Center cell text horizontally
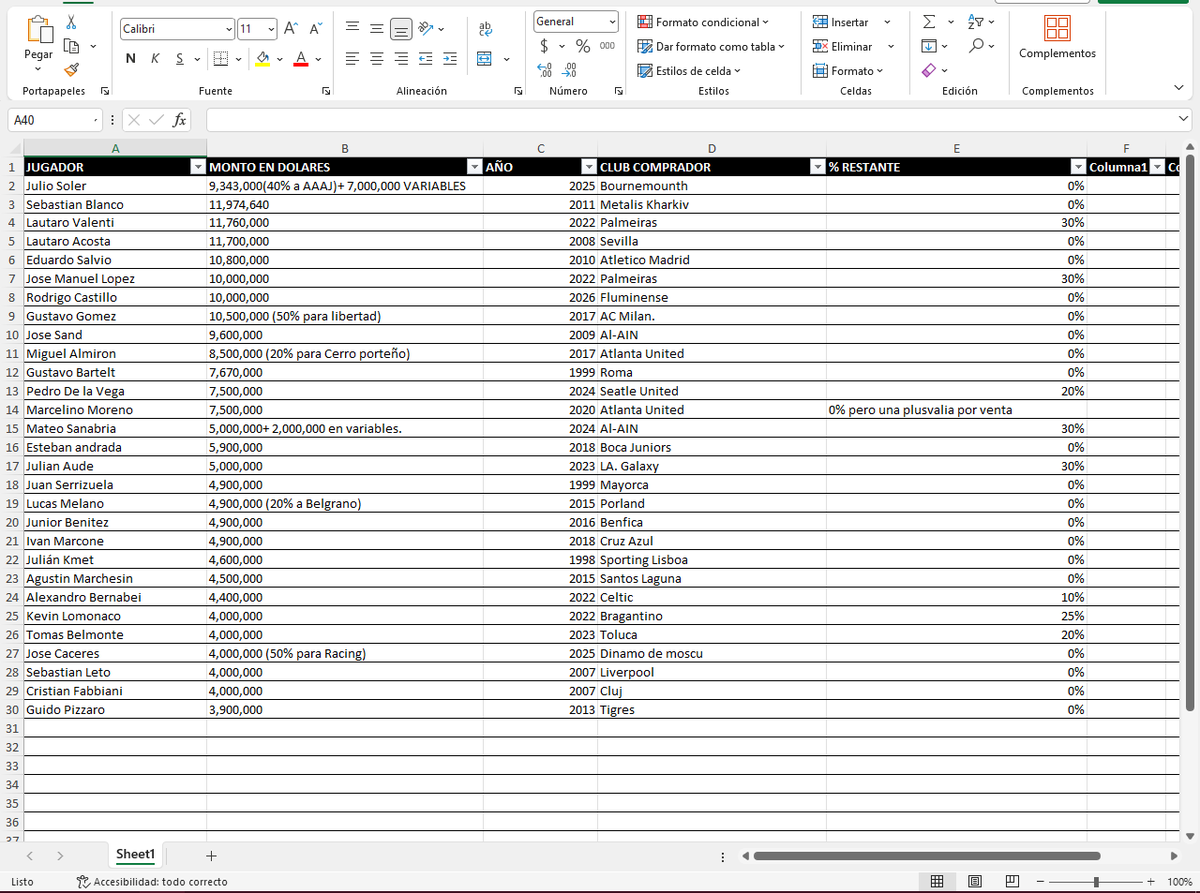 point(377,59)
